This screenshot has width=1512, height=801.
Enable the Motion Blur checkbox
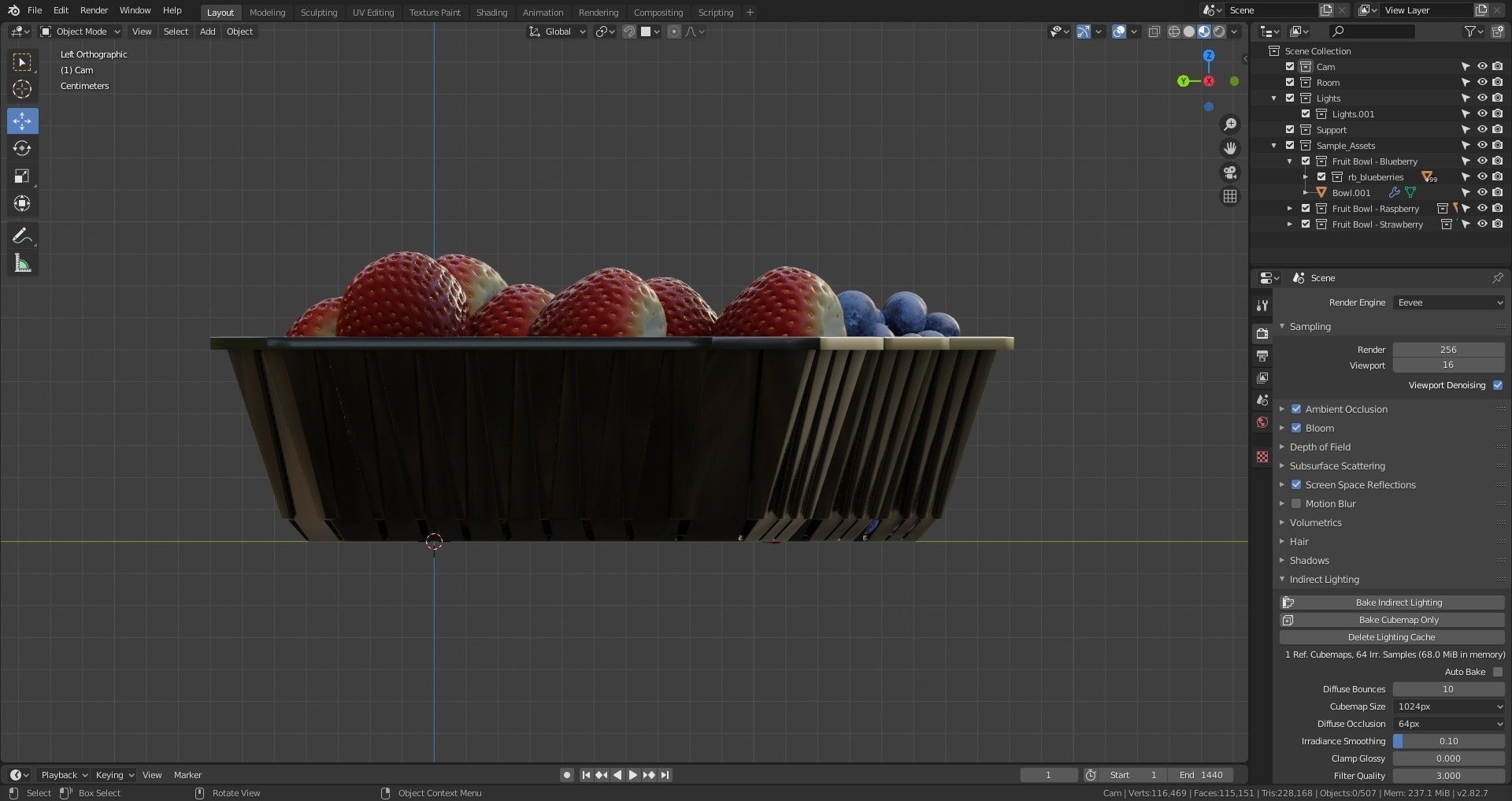click(x=1296, y=503)
